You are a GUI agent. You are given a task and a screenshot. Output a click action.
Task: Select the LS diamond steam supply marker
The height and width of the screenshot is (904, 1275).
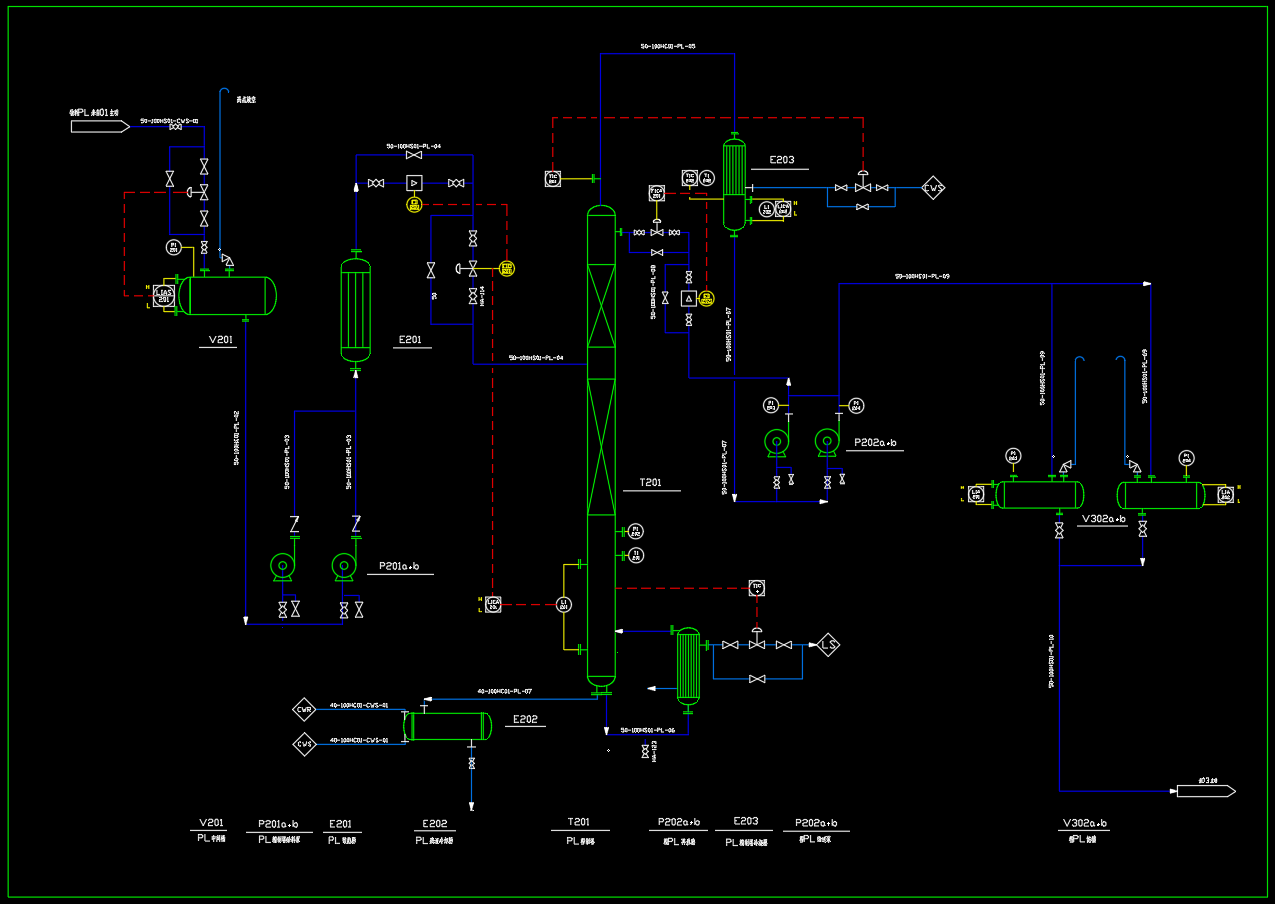(828, 645)
